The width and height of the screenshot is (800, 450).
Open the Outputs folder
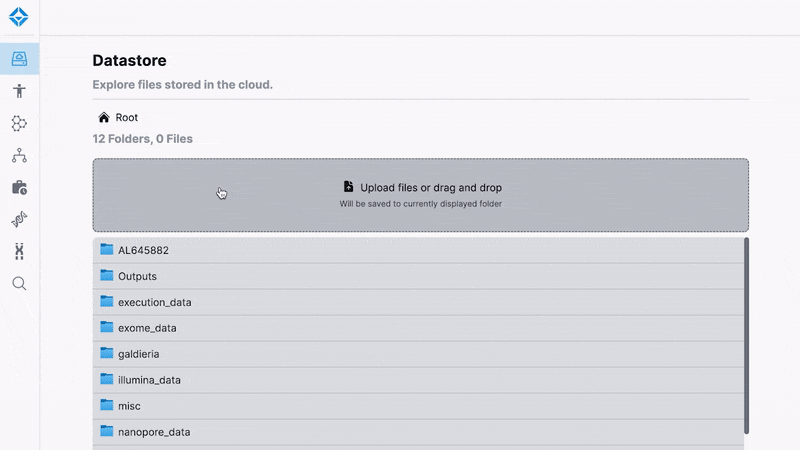click(137, 276)
